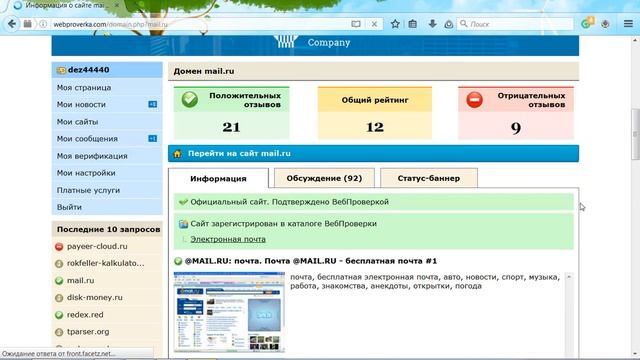
Task: Click the site info icon in the address bar
Action: tap(43, 24)
